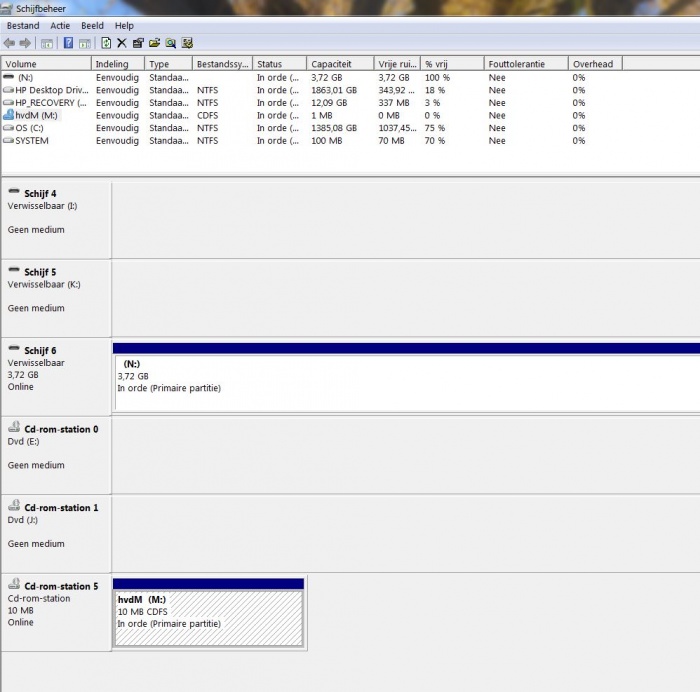Click the OS (C:) drive icon
The image size is (700, 692).
(8, 128)
